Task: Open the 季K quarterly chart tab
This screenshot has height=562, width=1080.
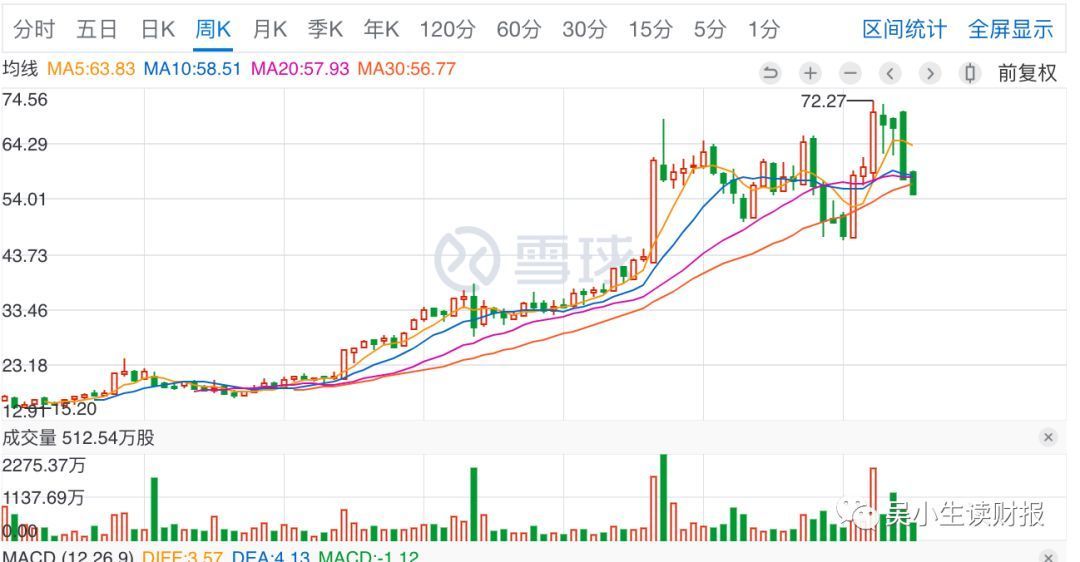Action: pyautogui.click(x=325, y=29)
